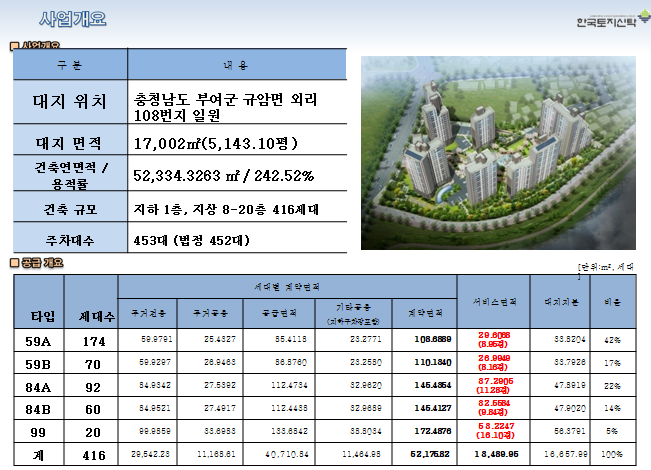The image size is (651, 470).
Task: Select the 84B type cell
Action: point(38,409)
